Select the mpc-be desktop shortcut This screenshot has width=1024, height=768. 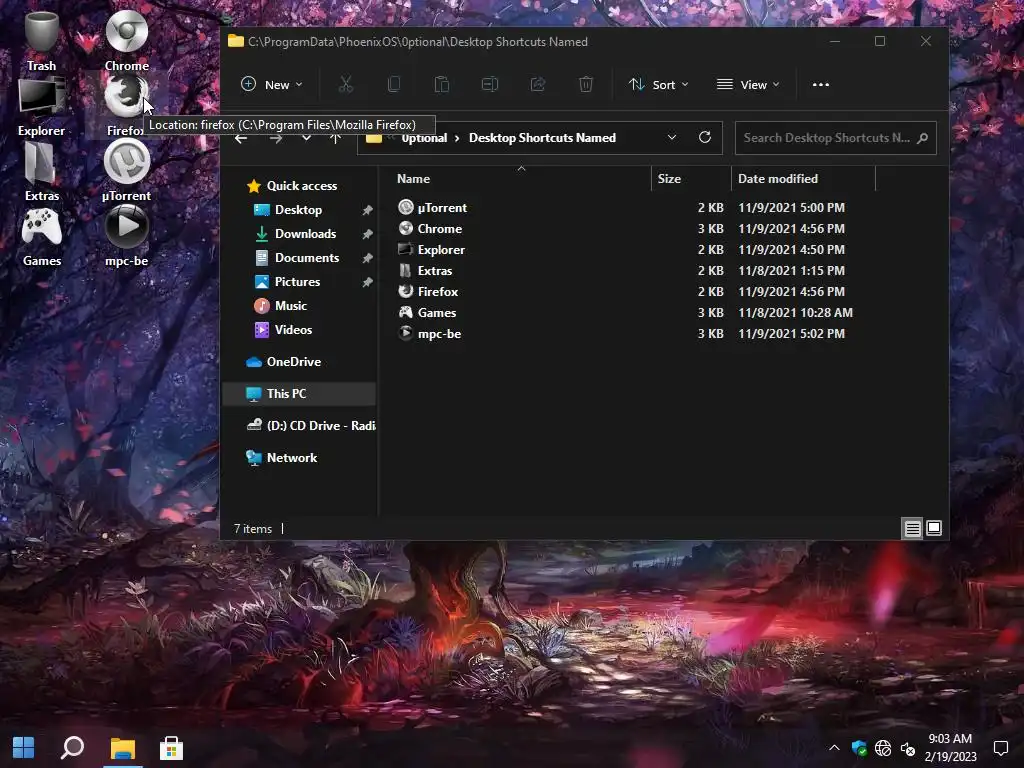tap(127, 236)
